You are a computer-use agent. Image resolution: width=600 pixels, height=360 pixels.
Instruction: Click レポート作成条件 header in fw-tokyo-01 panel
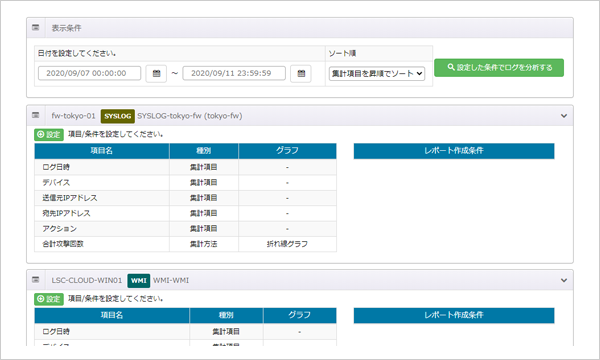[x=454, y=151]
